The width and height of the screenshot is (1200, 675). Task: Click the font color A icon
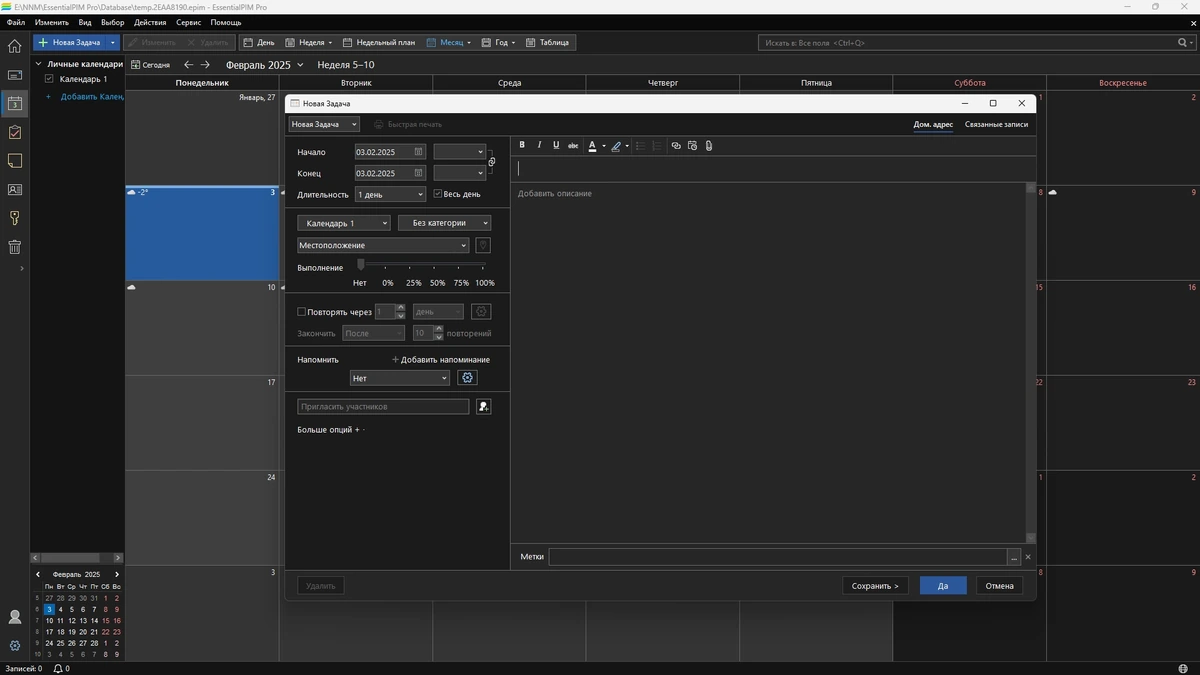(592, 145)
